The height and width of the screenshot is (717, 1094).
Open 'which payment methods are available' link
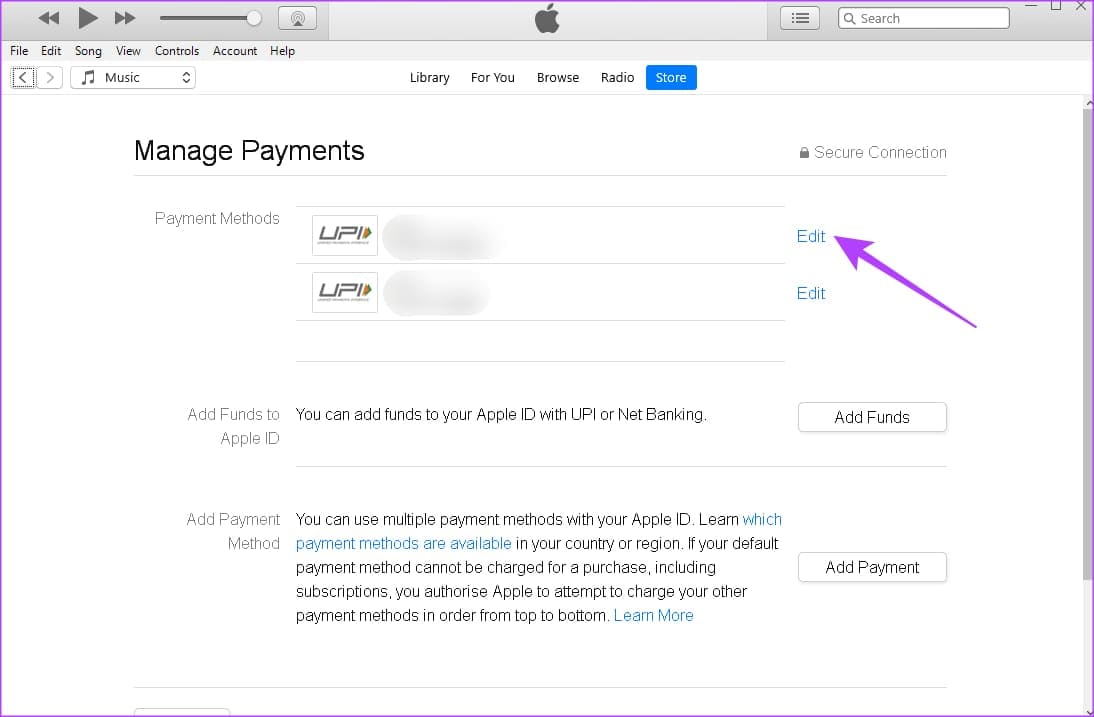(x=403, y=543)
